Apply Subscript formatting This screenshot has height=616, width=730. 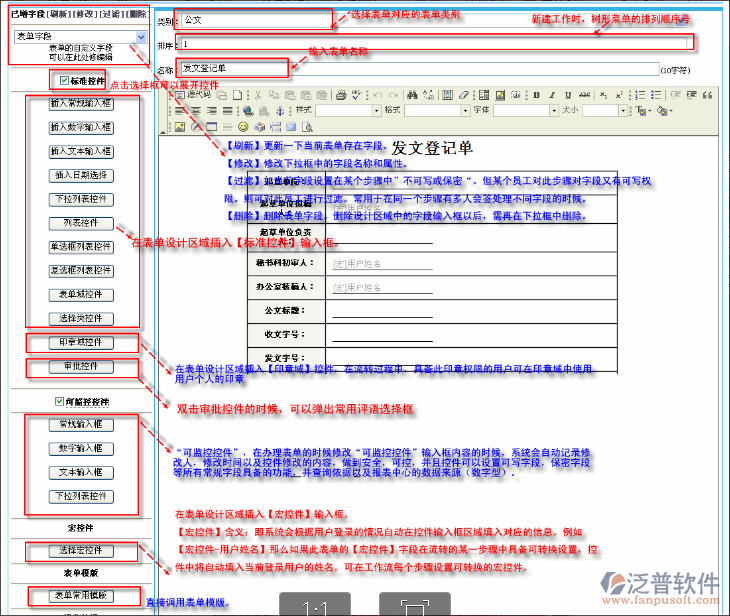[603, 95]
